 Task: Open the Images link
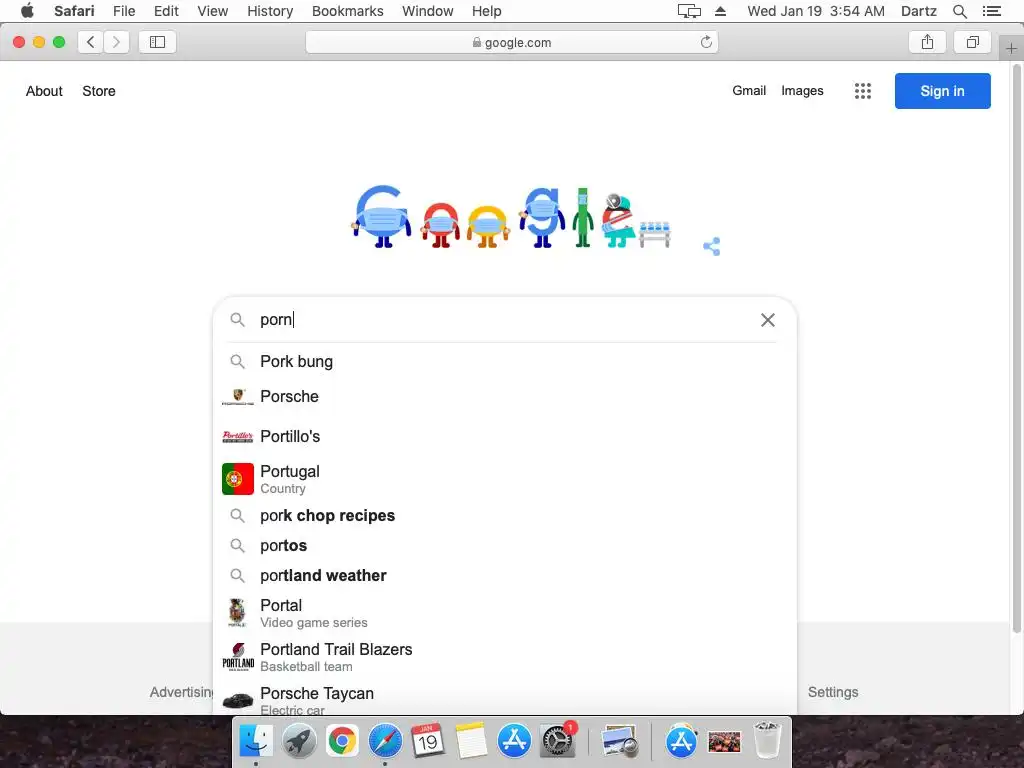pyautogui.click(x=802, y=91)
